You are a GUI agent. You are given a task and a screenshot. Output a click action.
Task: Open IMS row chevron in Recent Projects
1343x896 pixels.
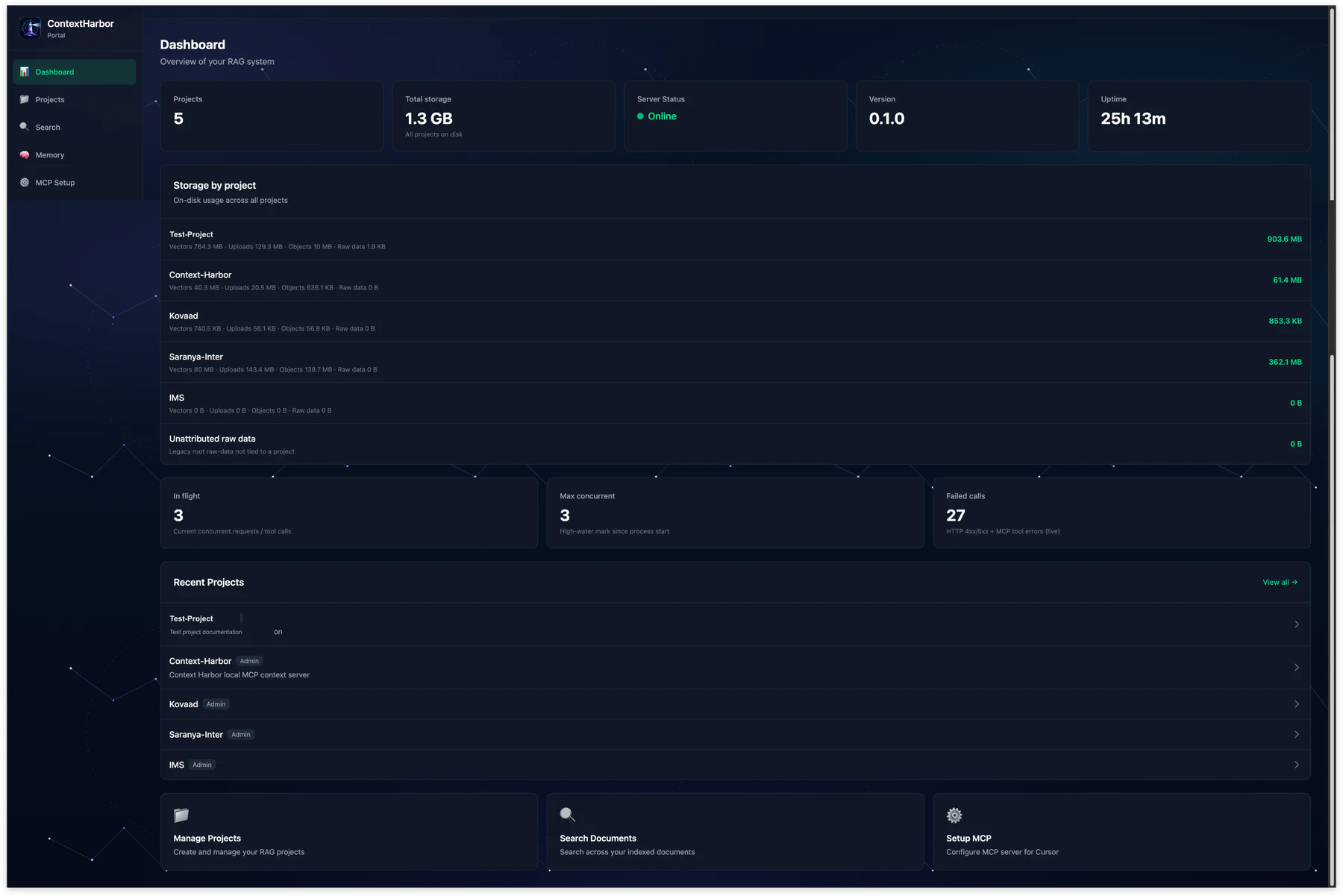(x=1297, y=765)
